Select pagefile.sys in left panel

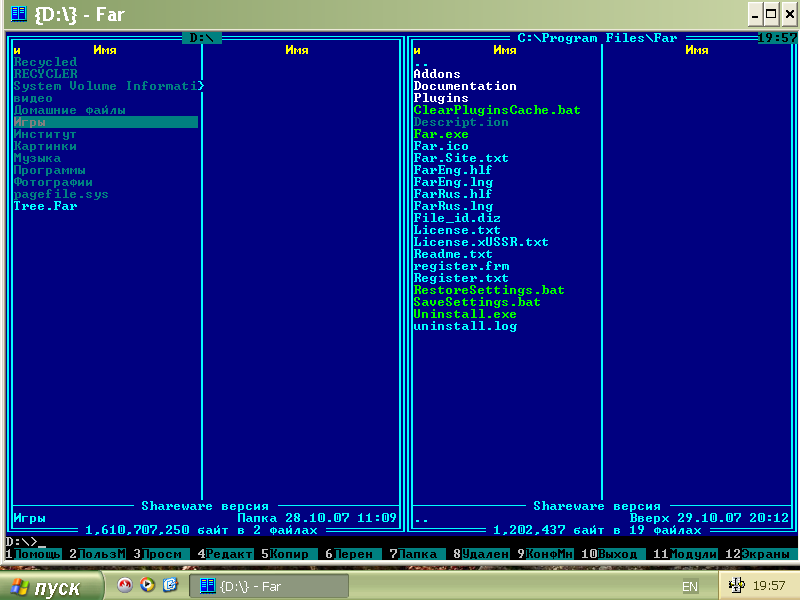tap(61, 194)
